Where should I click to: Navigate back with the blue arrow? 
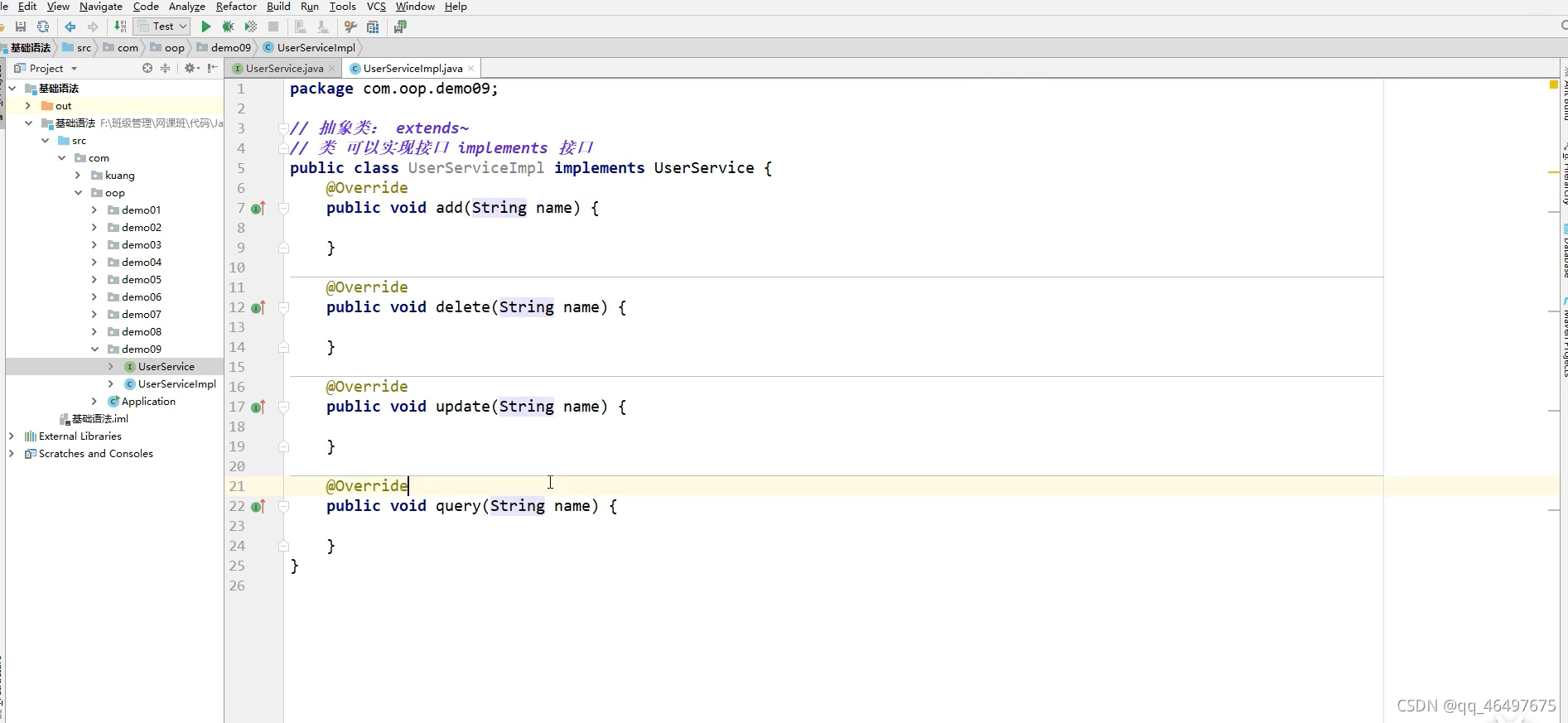(70, 27)
